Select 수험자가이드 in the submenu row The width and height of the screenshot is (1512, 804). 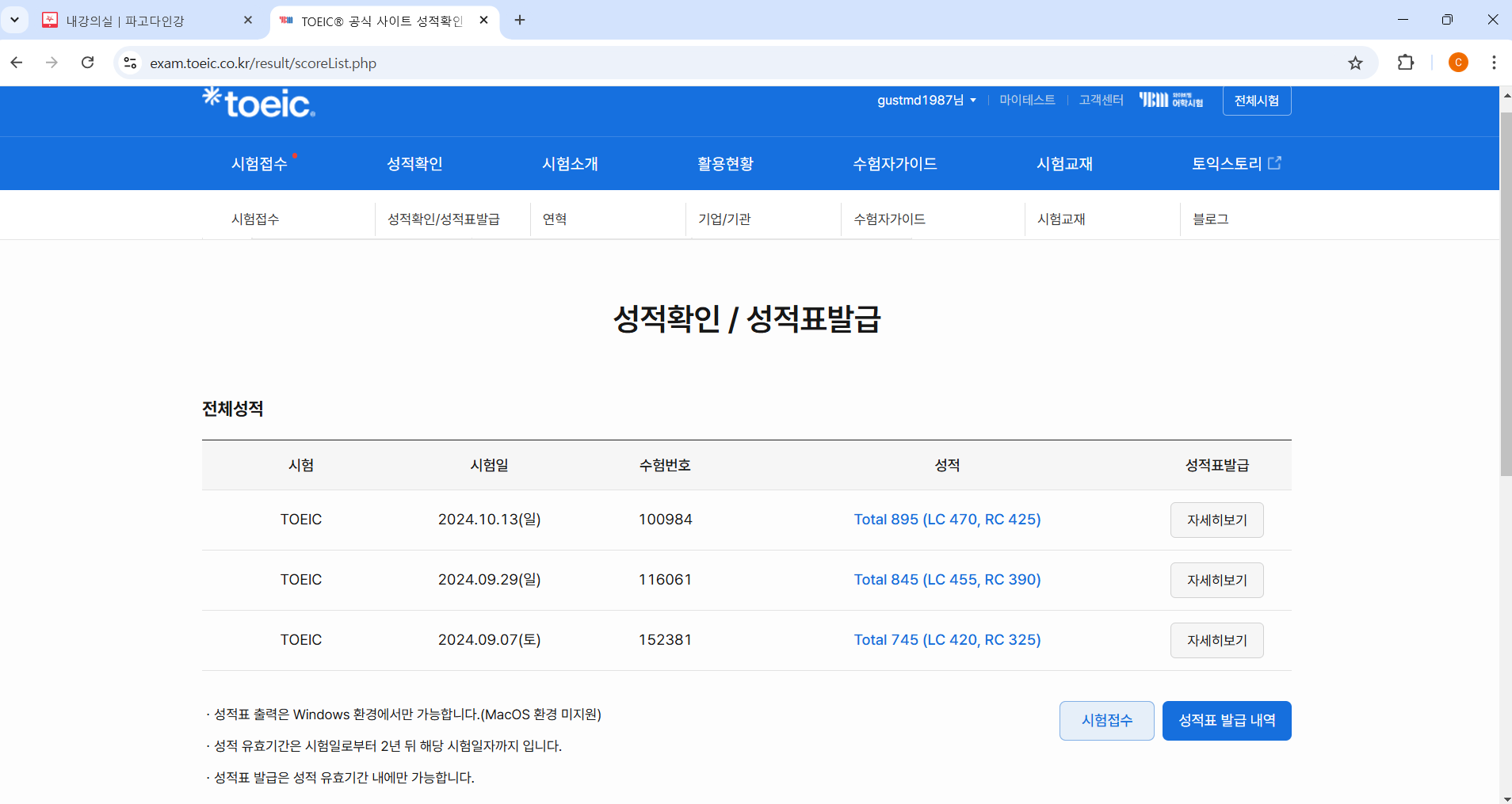[889, 219]
